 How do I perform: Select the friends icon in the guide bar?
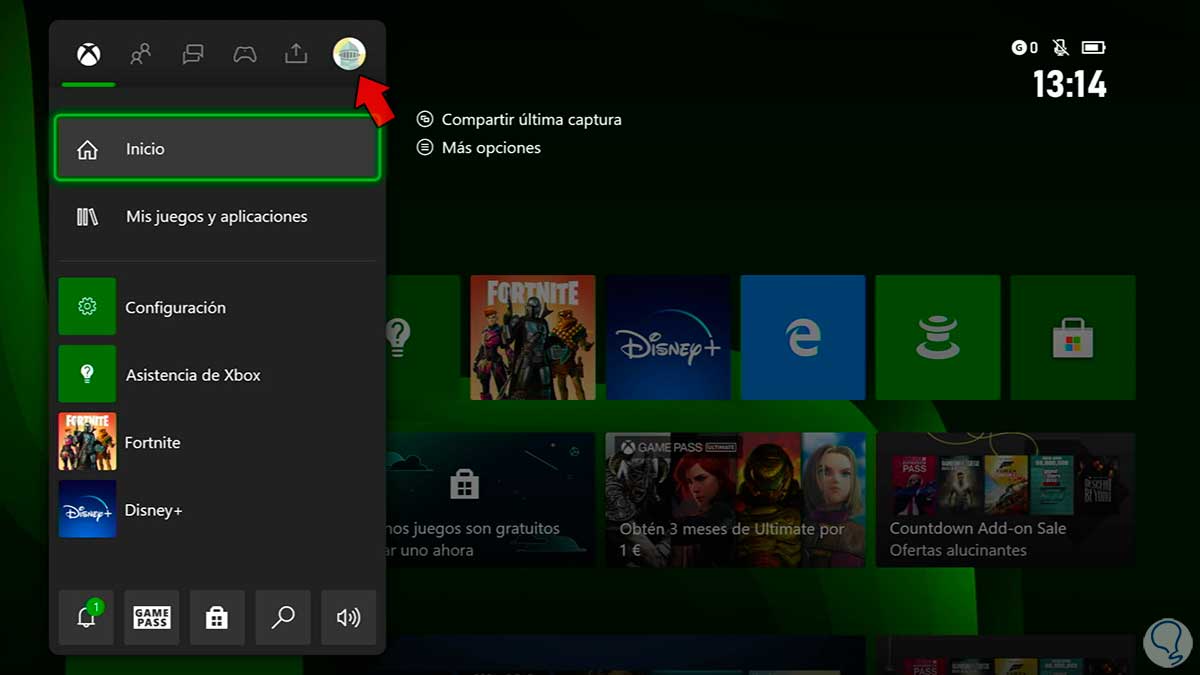pyautogui.click(x=141, y=54)
